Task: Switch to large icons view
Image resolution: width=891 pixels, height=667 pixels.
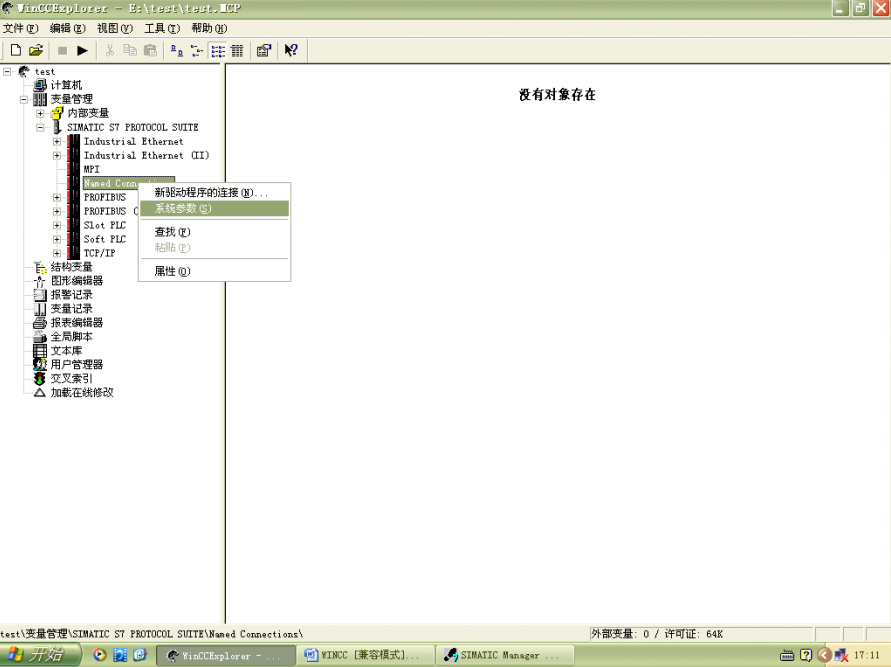Action: 177,51
